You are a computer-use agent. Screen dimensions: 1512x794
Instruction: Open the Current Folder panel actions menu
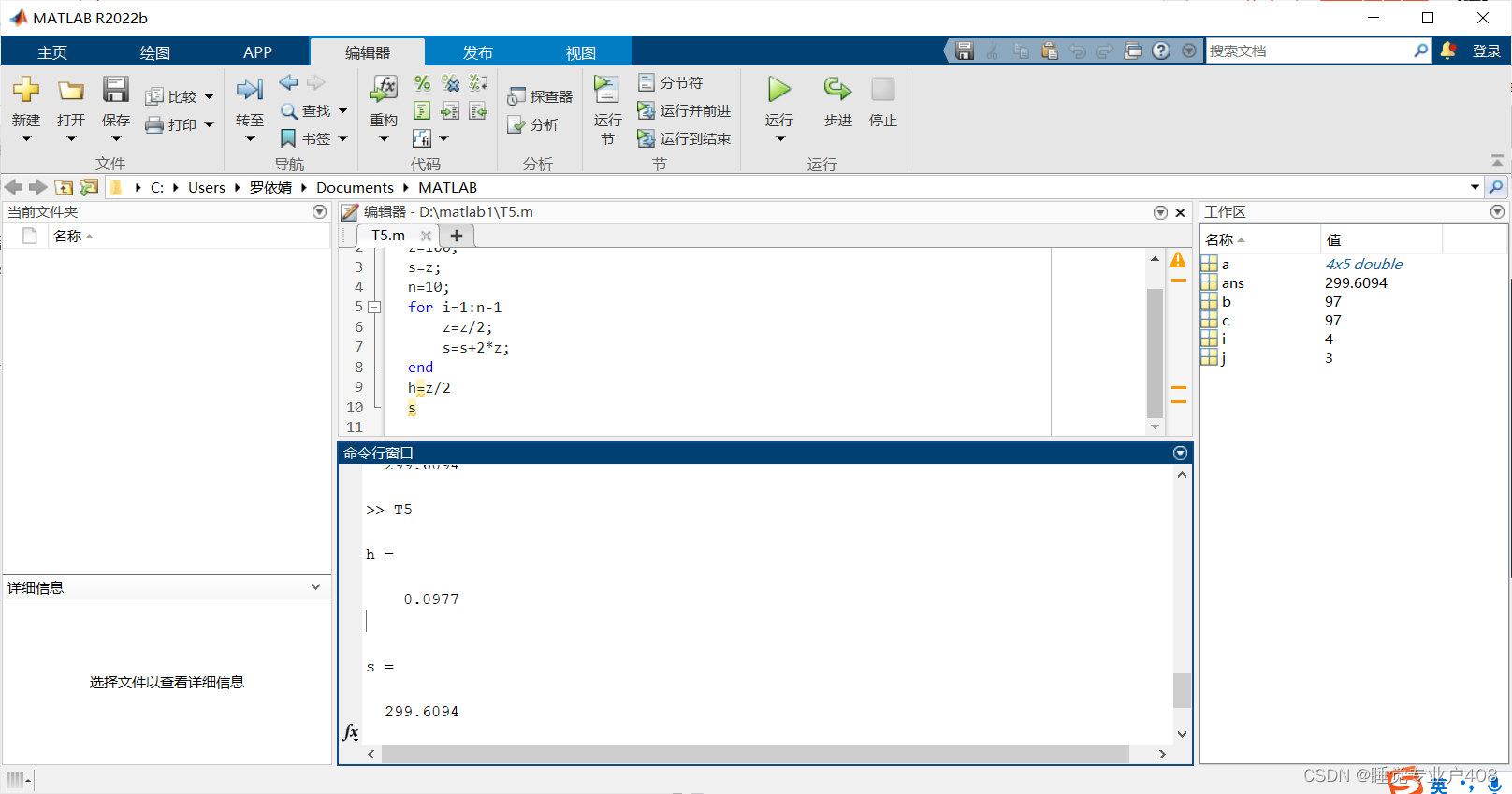coord(319,212)
